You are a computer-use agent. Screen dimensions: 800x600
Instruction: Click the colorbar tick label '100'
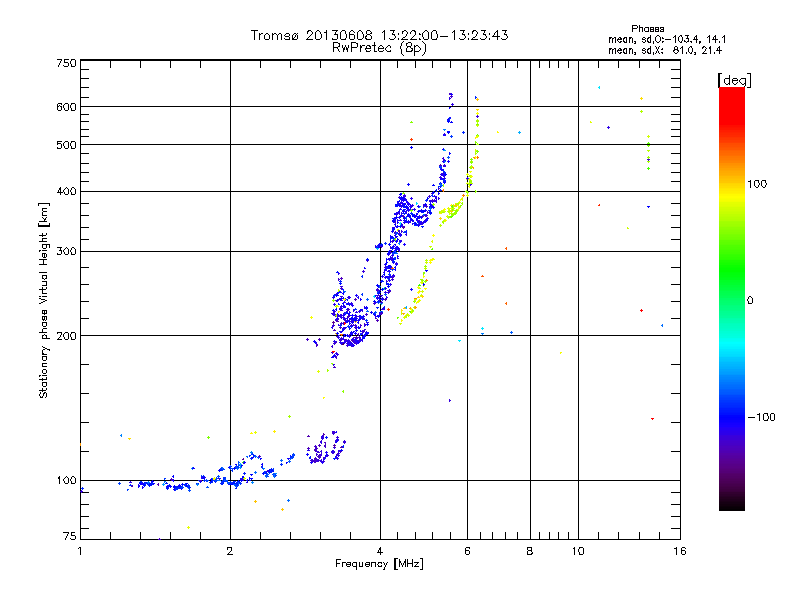tap(757, 184)
